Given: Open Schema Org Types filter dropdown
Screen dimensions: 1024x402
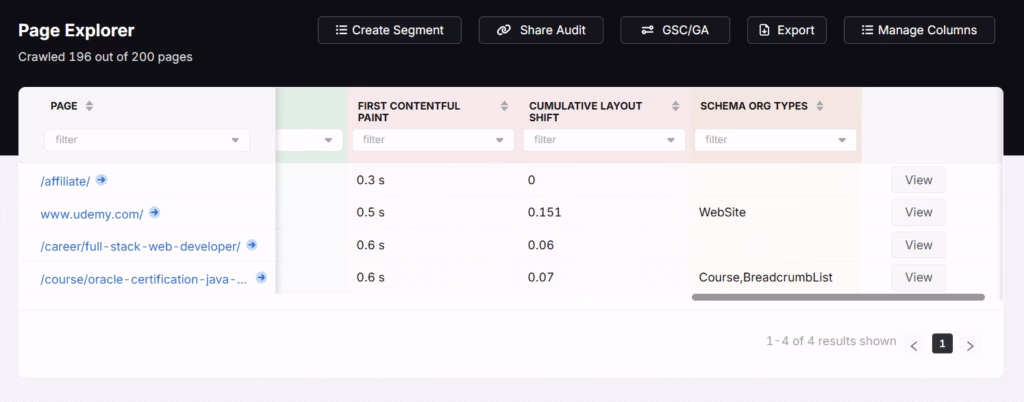Looking at the screenshot, I should click(x=842, y=141).
